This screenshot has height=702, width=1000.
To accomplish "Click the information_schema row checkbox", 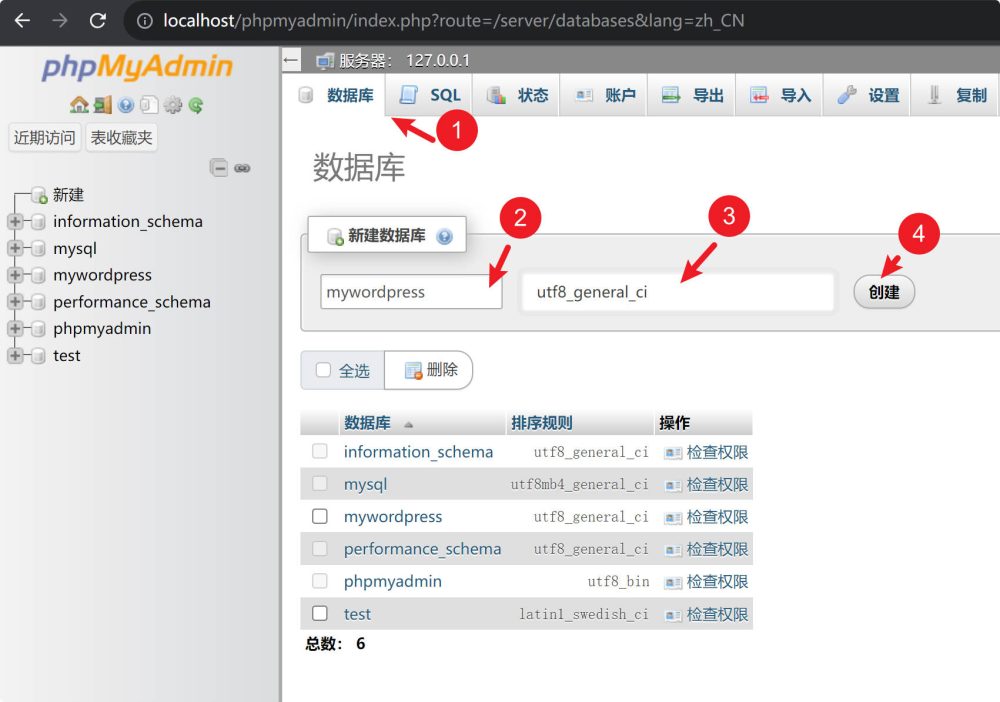I will coord(320,451).
